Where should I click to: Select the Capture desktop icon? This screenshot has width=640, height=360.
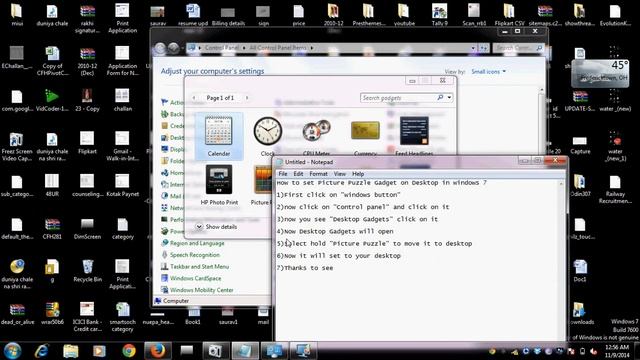580,144
